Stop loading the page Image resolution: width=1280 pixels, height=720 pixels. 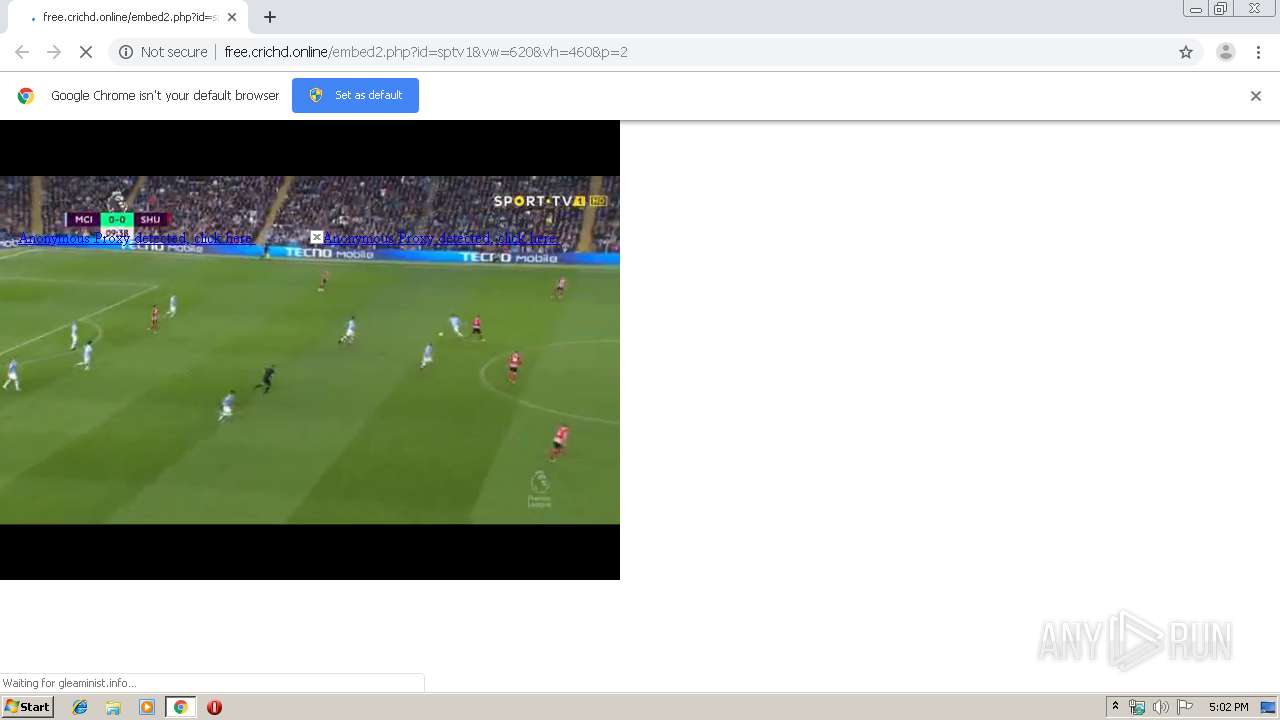[86, 52]
